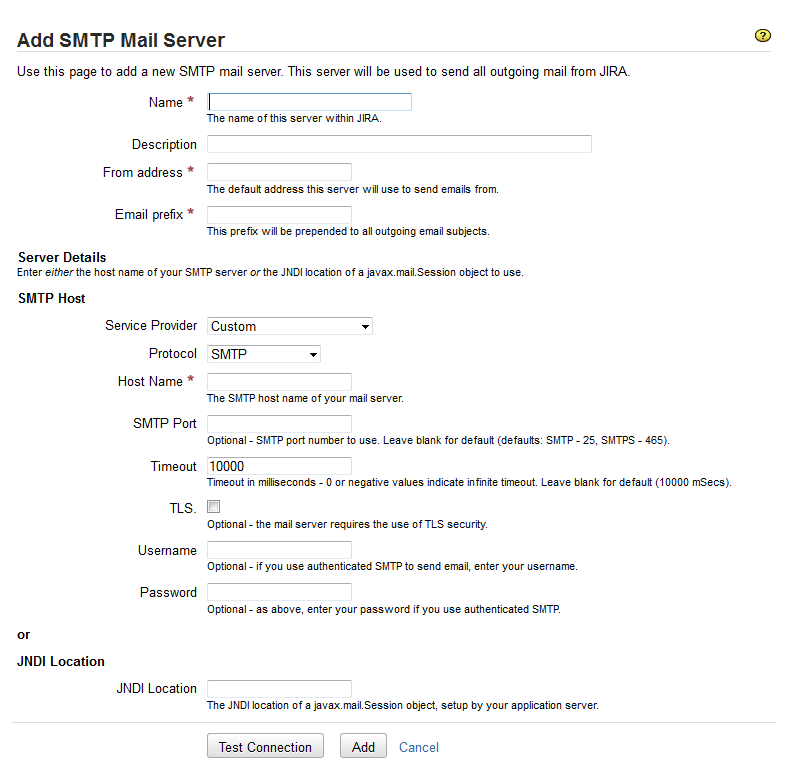The width and height of the screenshot is (787, 769).
Task: Click the Email prefix input box
Action: (x=279, y=214)
